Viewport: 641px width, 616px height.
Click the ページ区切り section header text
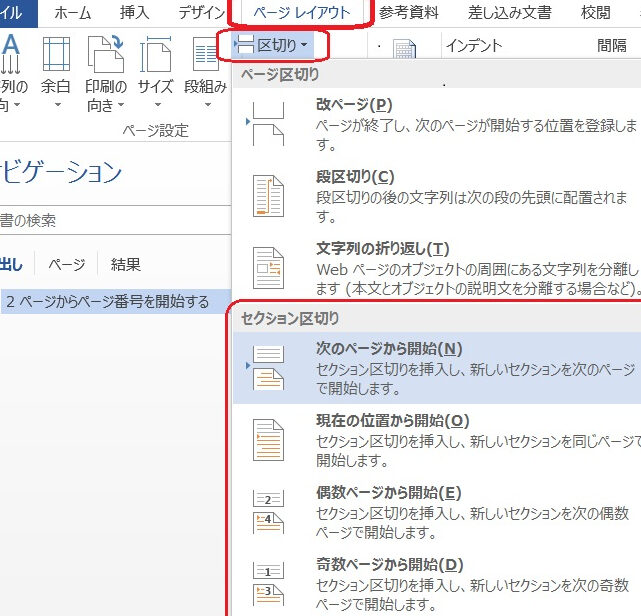[280, 75]
